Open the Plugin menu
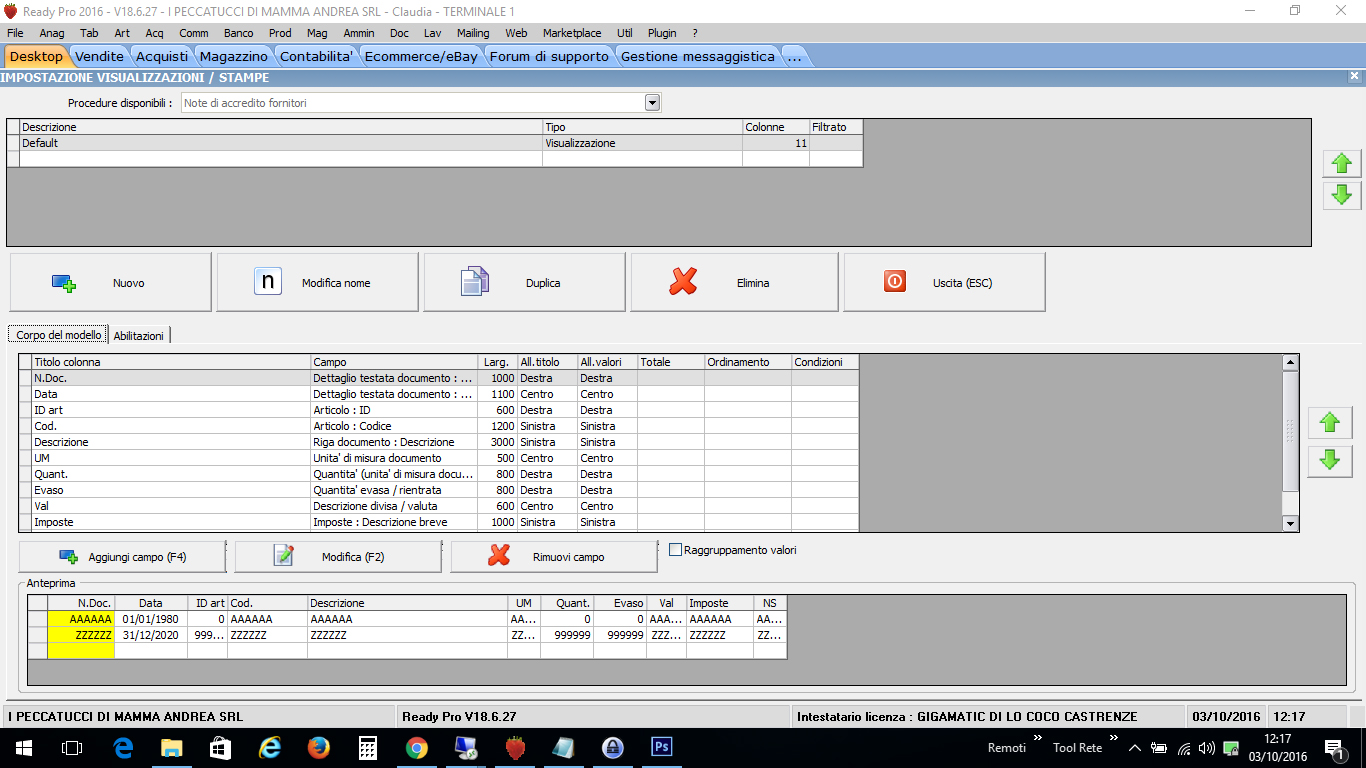Screen dimensions: 1366x768 point(662,33)
